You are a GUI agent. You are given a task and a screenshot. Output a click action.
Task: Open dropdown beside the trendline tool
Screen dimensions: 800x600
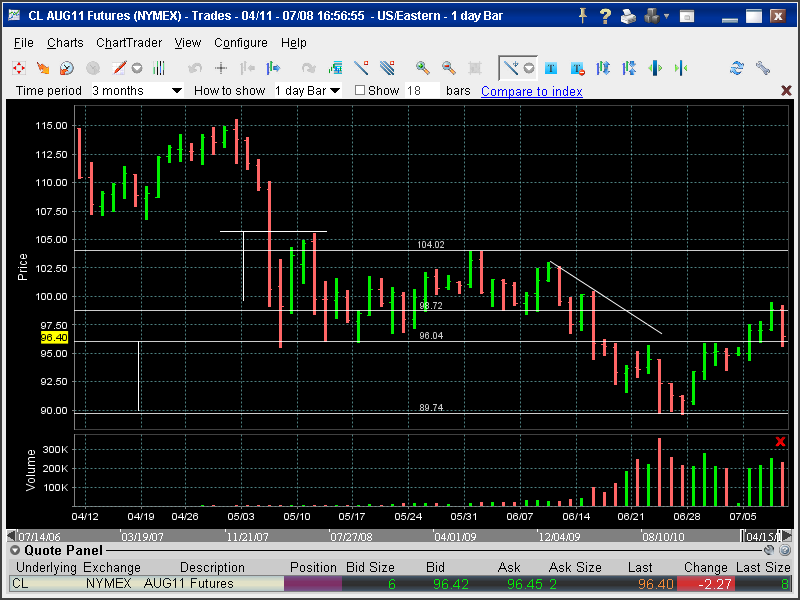coord(529,68)
